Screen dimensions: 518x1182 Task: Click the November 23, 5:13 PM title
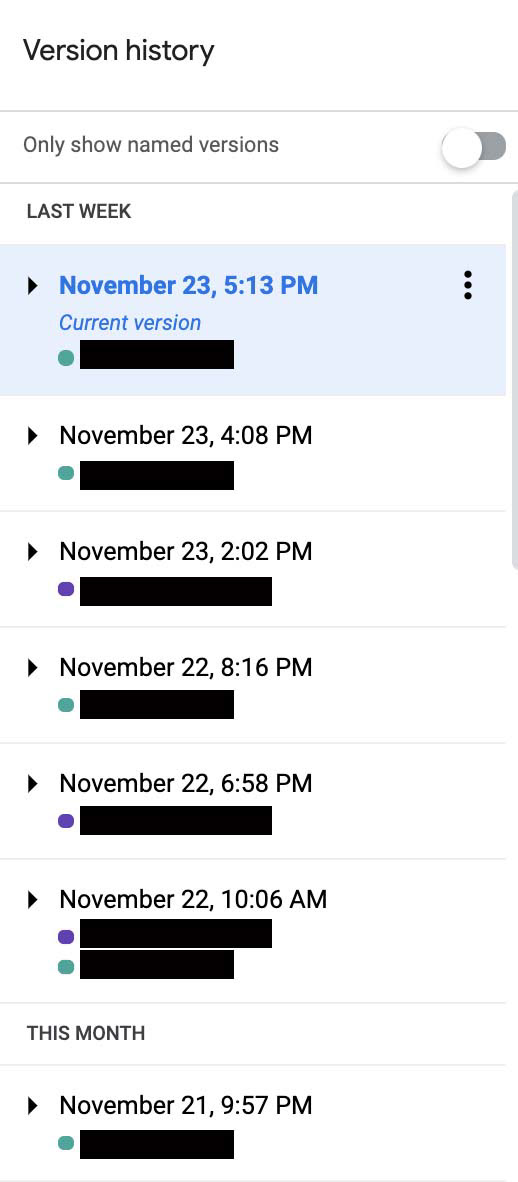coord(189,286)
